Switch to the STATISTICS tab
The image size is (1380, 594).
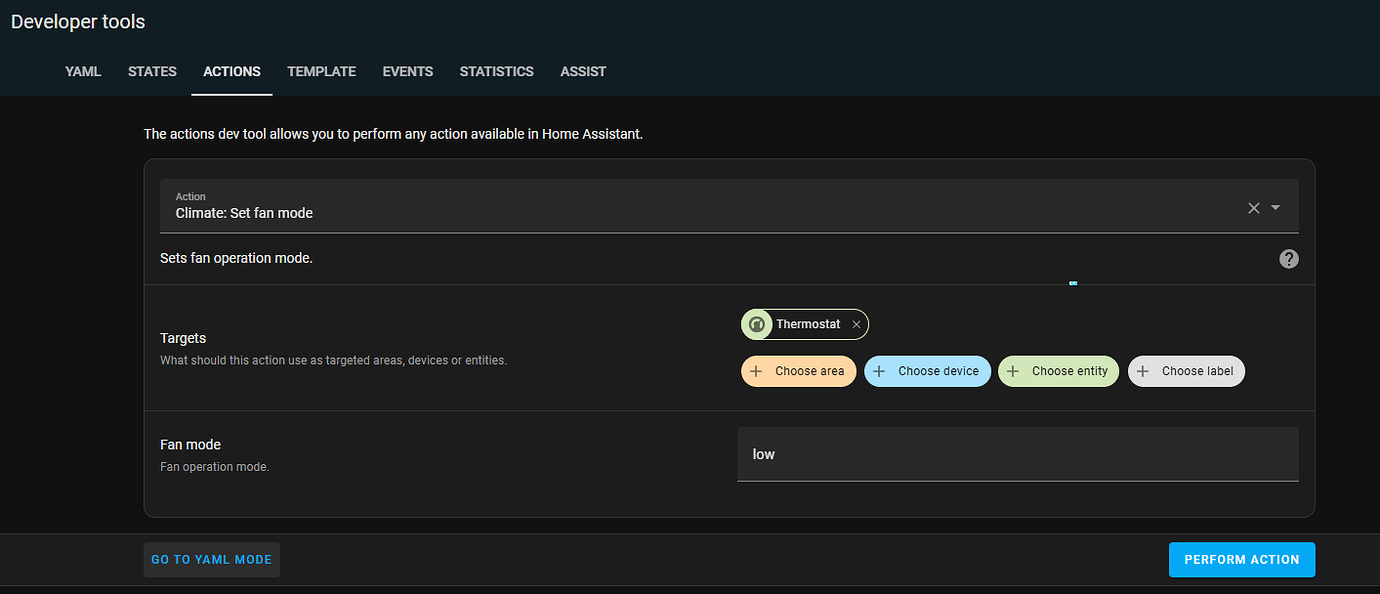(496, 71)
